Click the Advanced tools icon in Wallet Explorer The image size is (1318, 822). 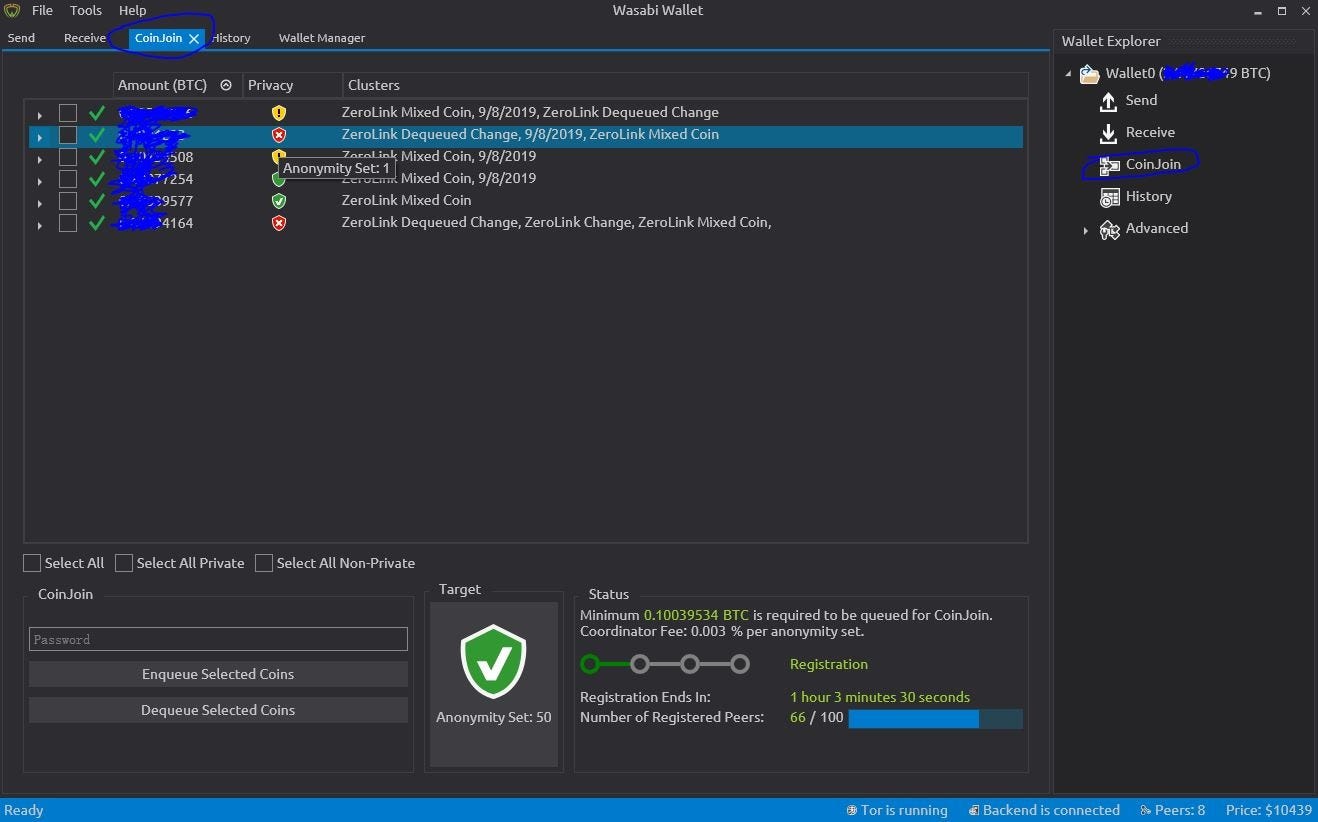click(x=1109, y=229)
